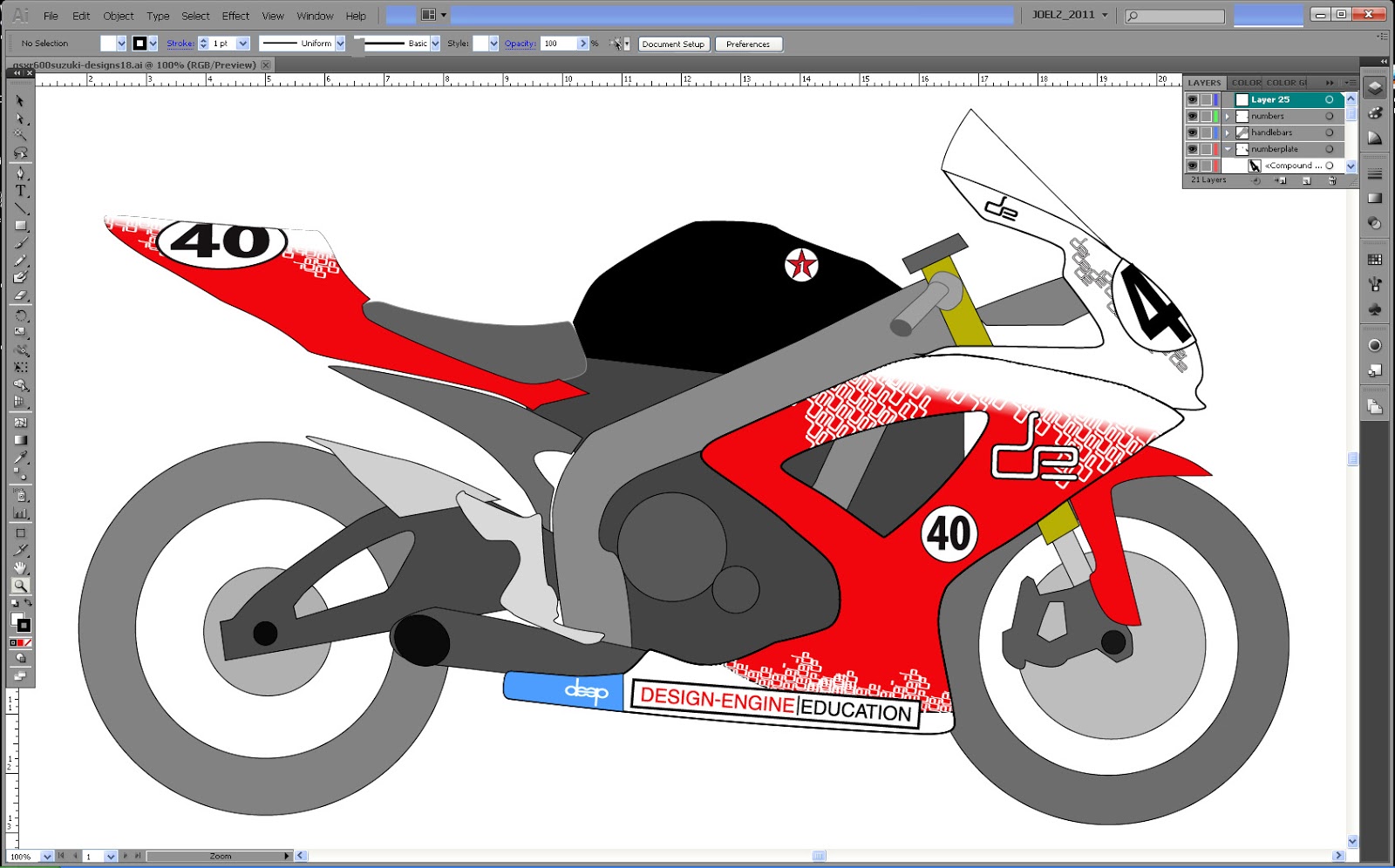Viewport: 1395px width, 868px height.
Task: Select the Scale tool
Action: pos(20,333)
